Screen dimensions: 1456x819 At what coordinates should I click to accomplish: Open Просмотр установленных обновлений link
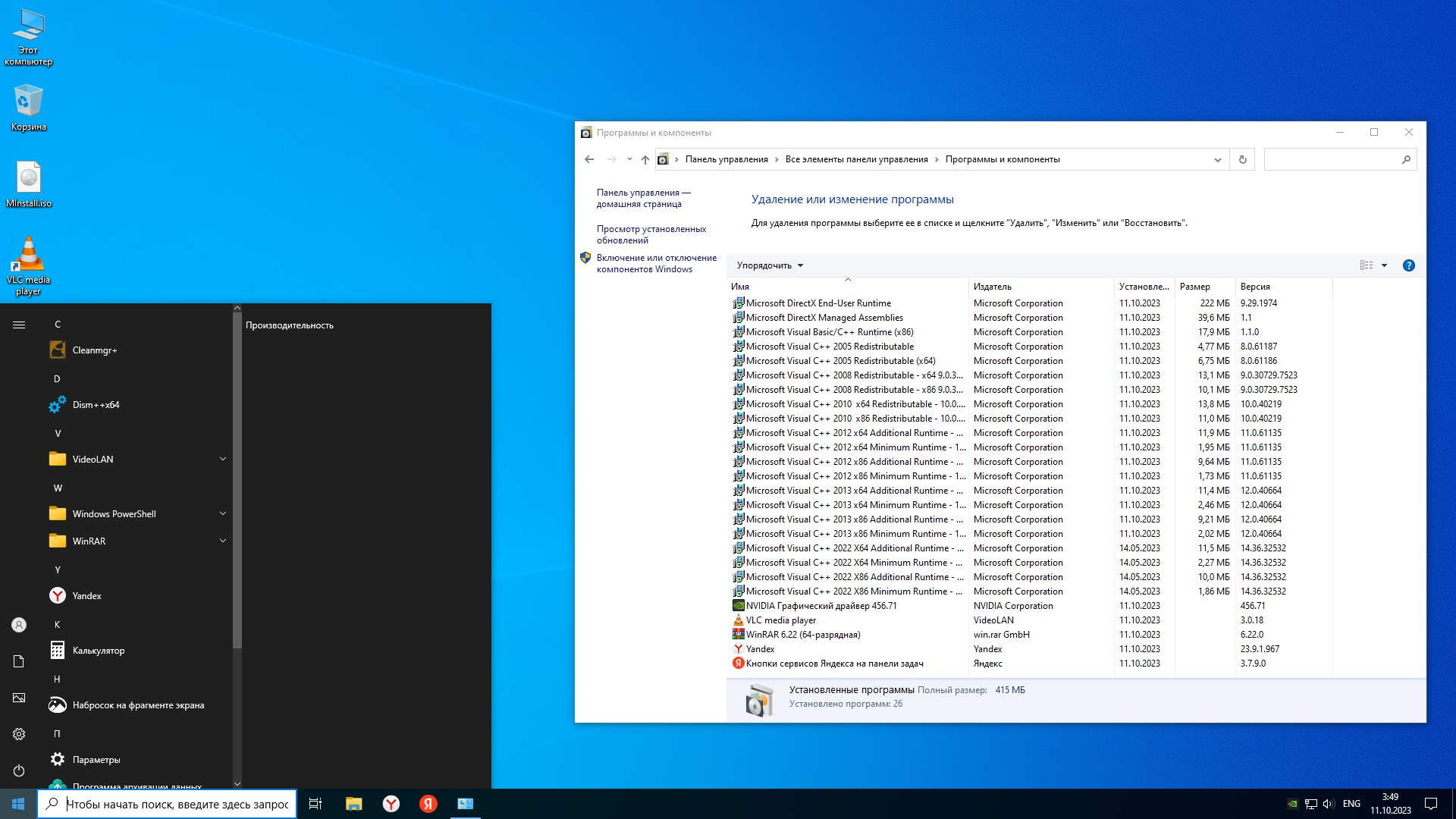(651, 234)
